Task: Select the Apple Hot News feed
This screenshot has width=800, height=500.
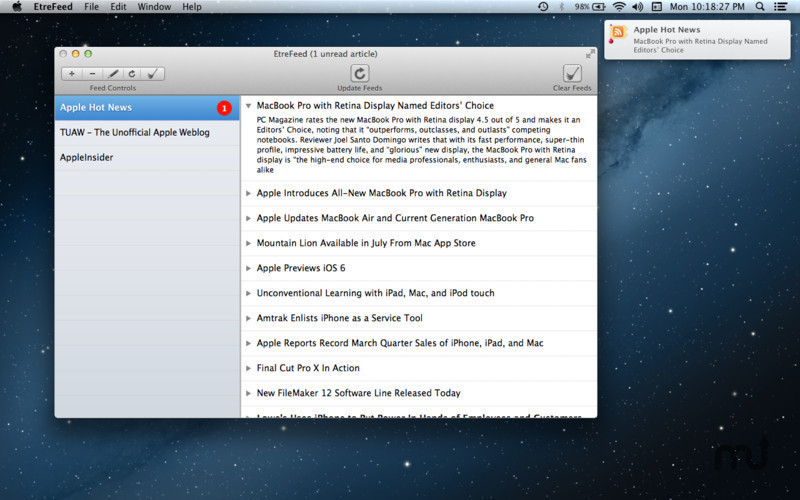Action: pyautogui.click(x=147, y=108)
